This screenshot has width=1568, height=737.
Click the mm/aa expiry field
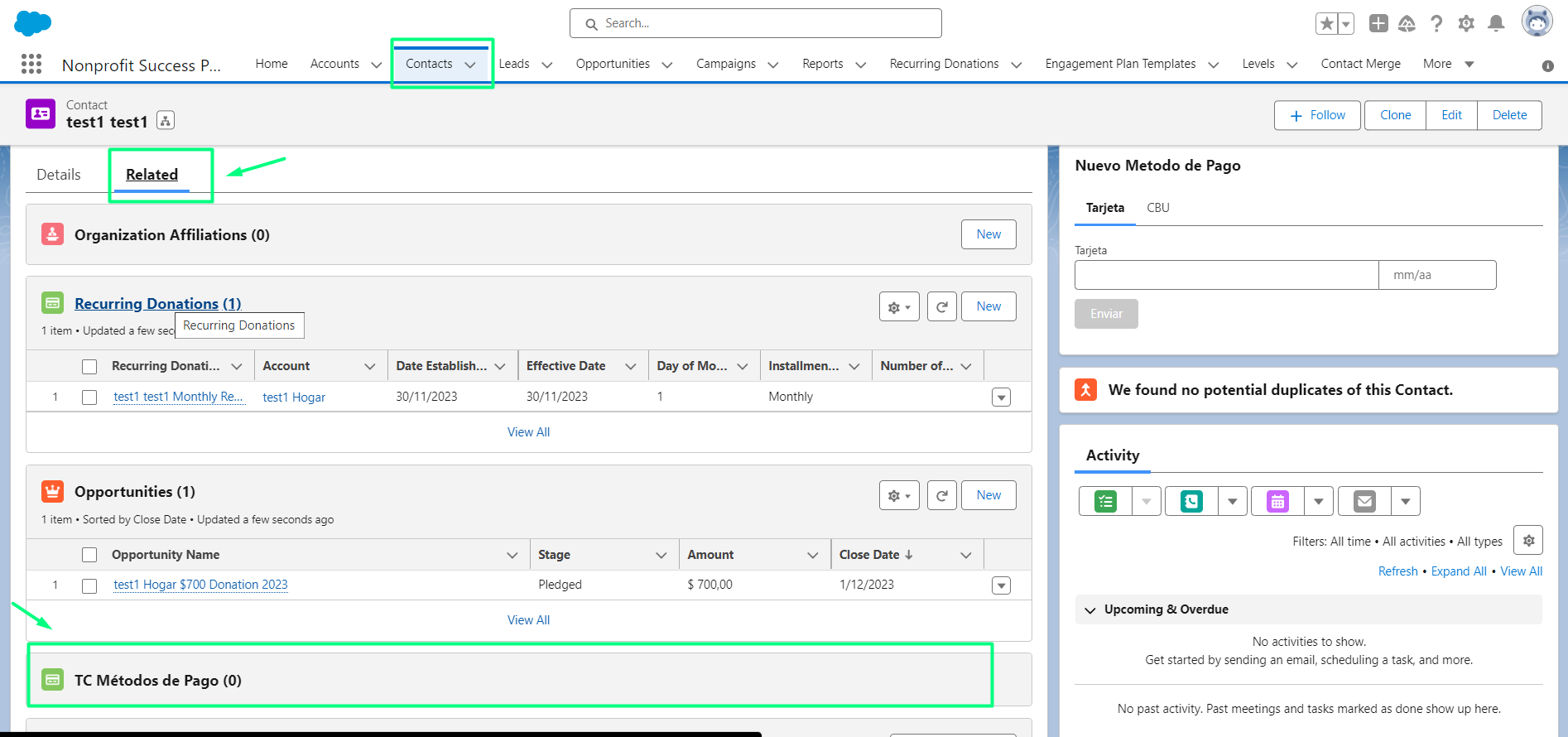click(x=1437, y=275)
